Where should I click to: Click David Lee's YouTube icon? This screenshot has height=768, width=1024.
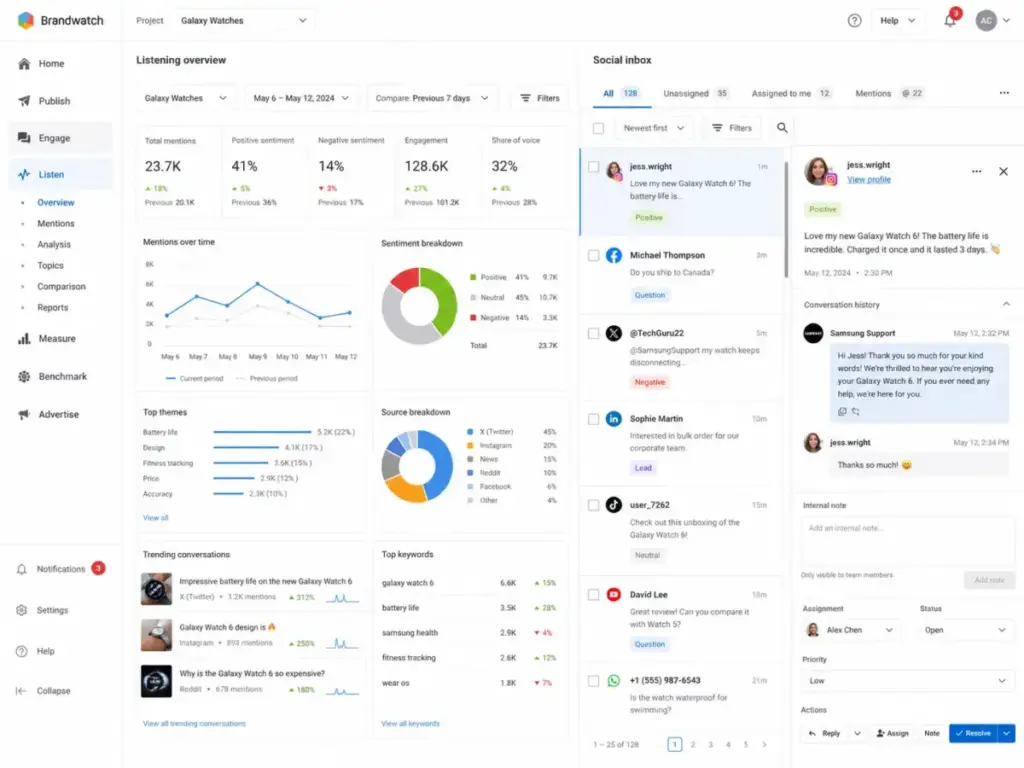pyautogui.click(x=613, y=594)
